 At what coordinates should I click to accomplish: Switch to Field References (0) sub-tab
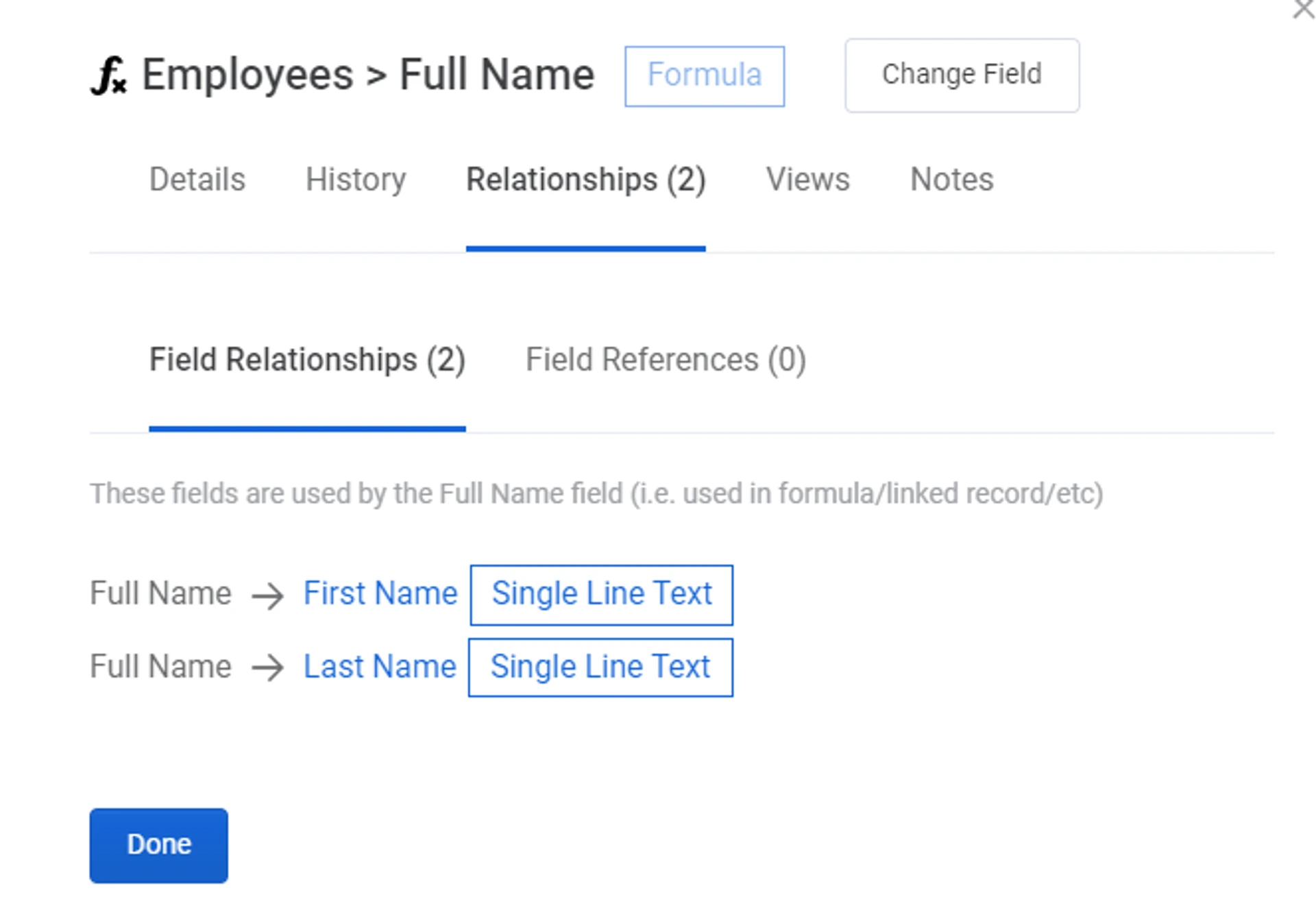[665, 360]
